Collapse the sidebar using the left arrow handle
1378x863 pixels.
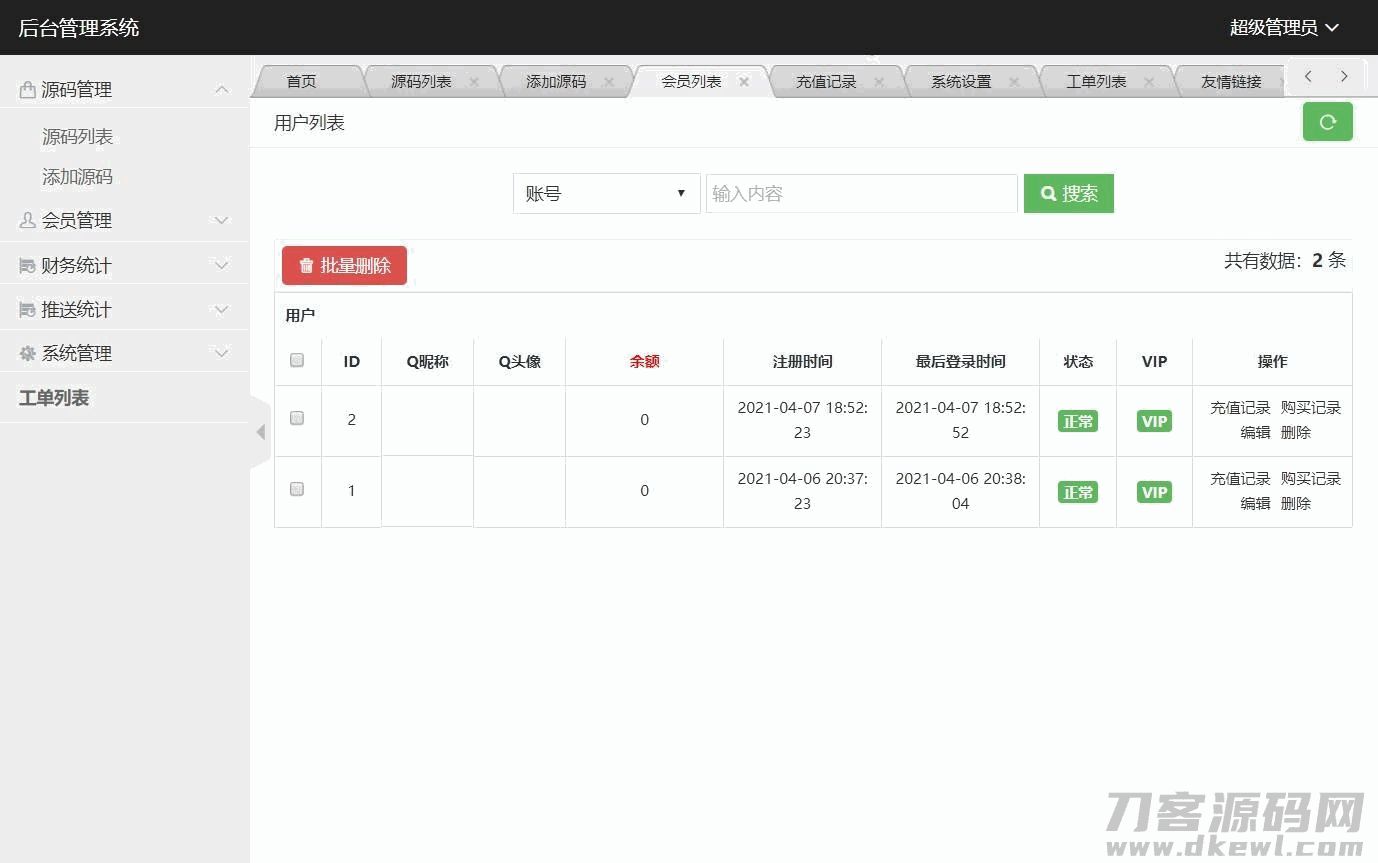[260, 432]
